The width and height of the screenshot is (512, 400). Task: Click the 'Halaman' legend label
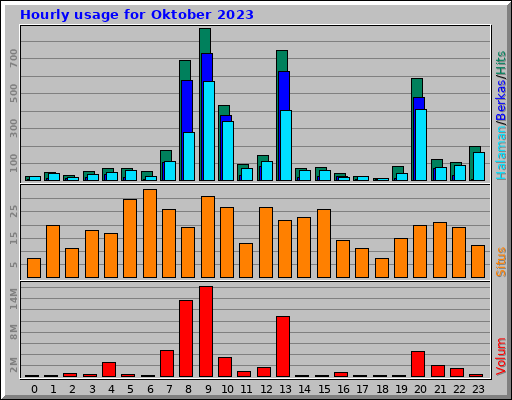(501, 152)
